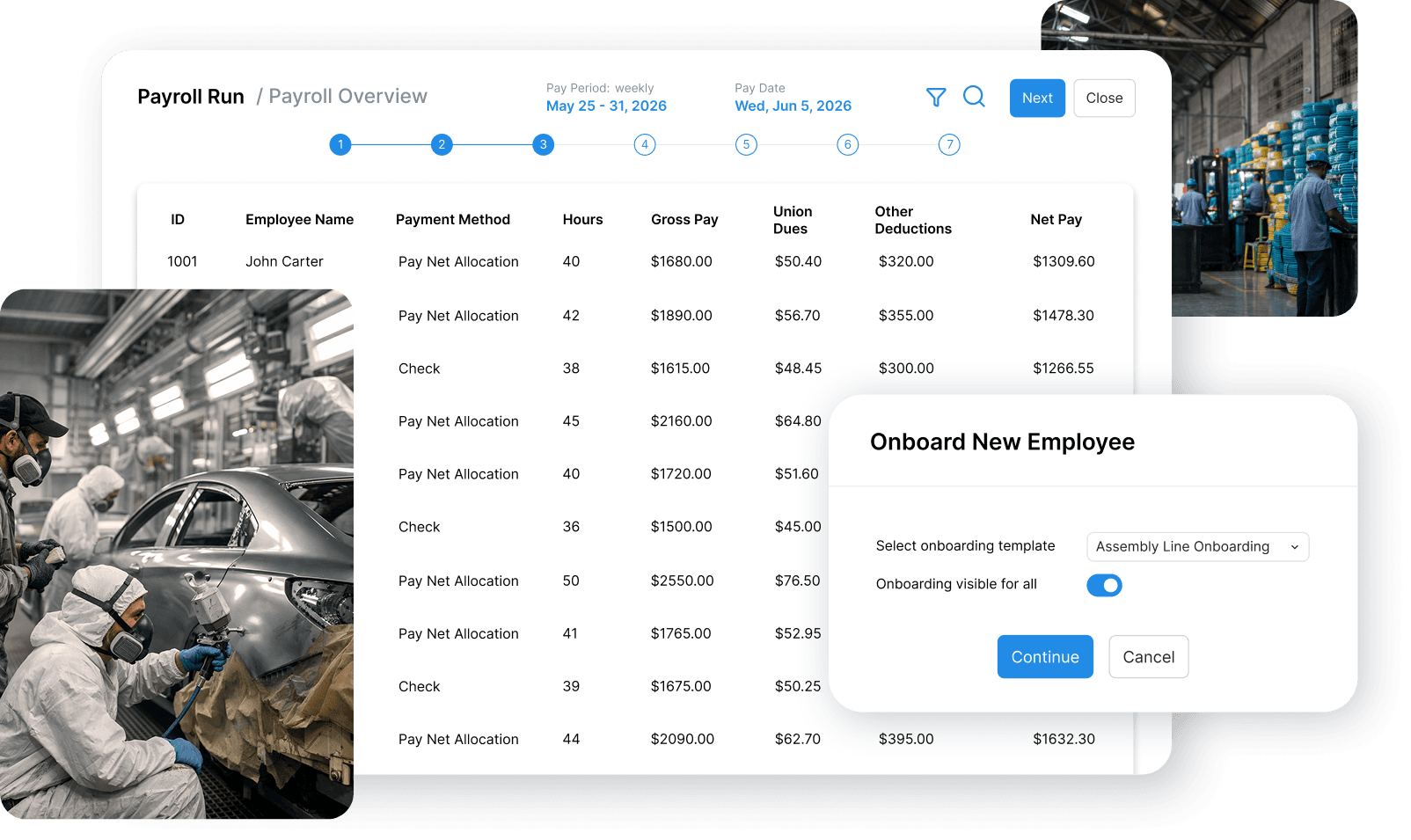The image size is (1411, 840).
Task: Click Payroll Run in the breadcrumb
Action: coord(190,96)
